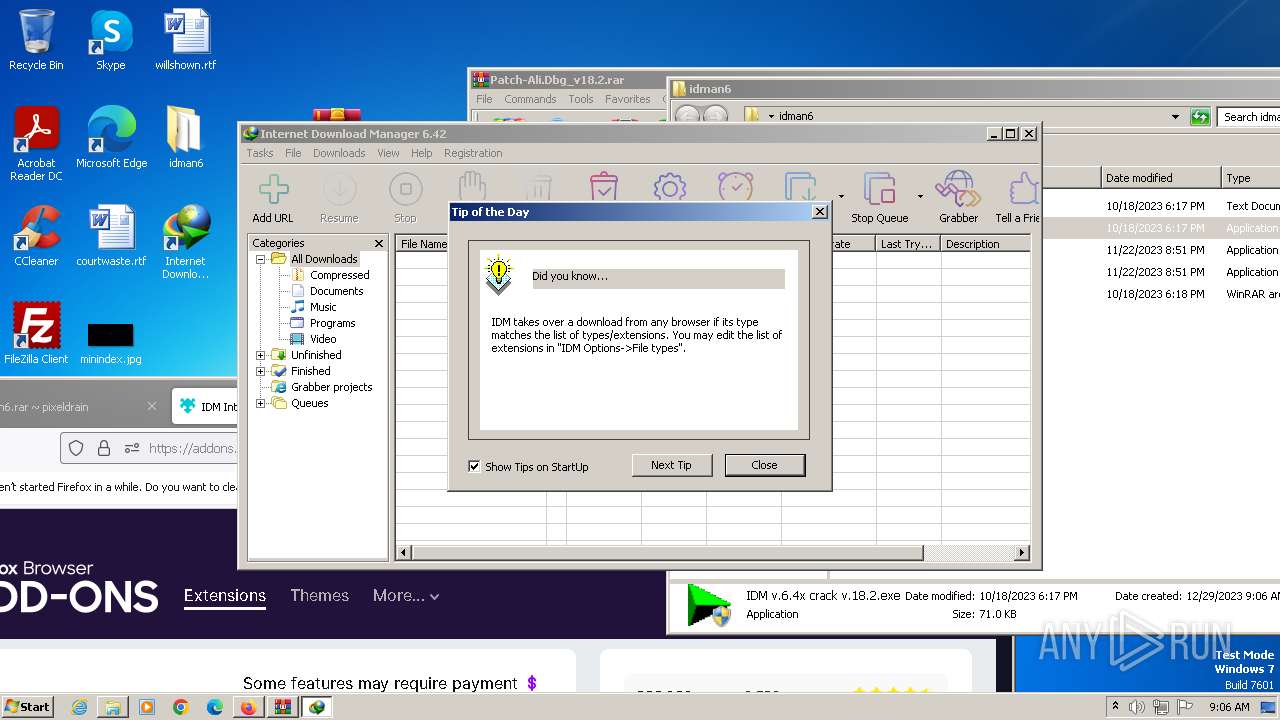The height and width of the screenshot is (720, 1280).
Task: Click Next Tip button
Action: 671,465
